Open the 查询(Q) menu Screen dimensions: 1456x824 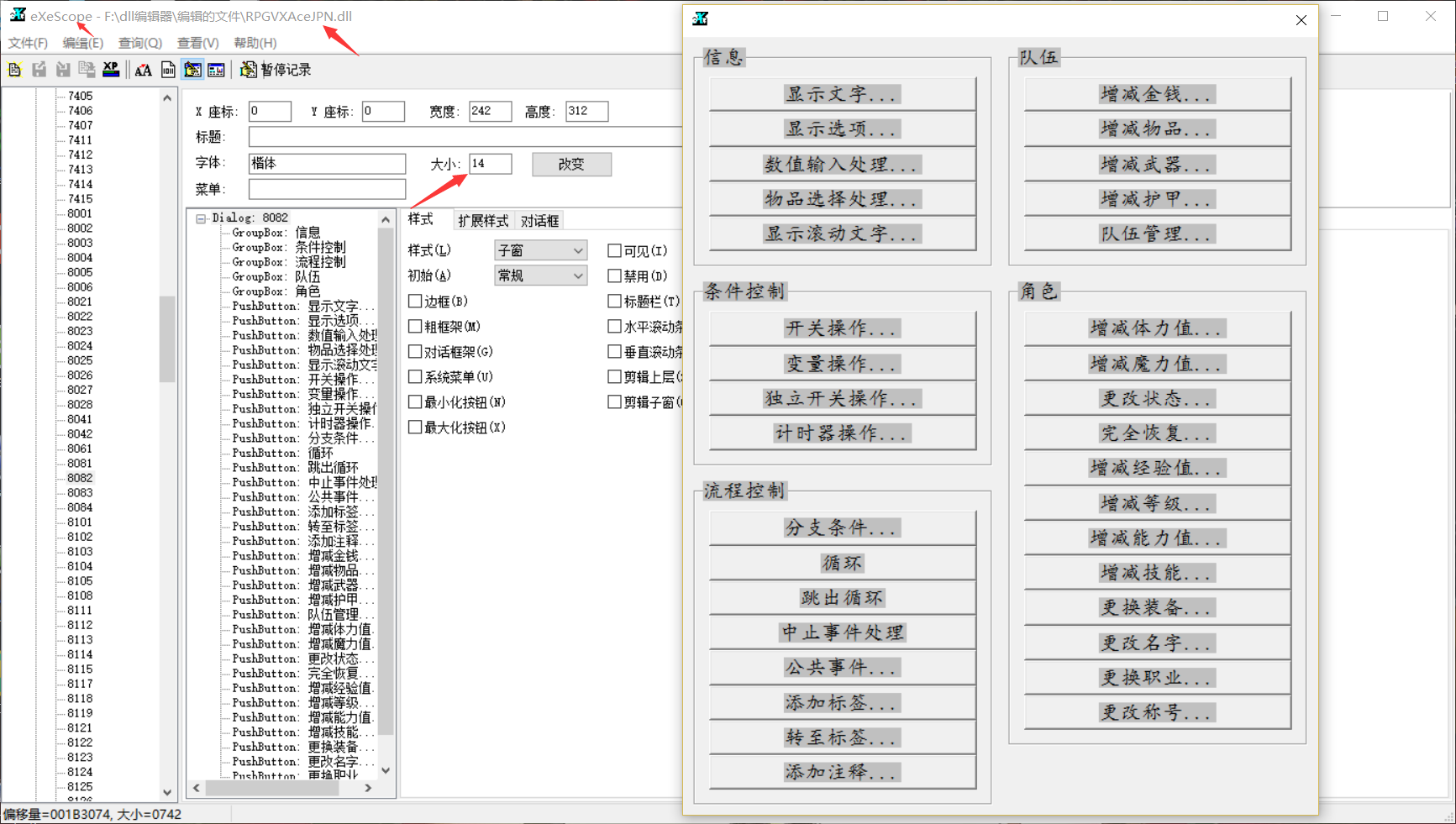(x=139, y=43)
